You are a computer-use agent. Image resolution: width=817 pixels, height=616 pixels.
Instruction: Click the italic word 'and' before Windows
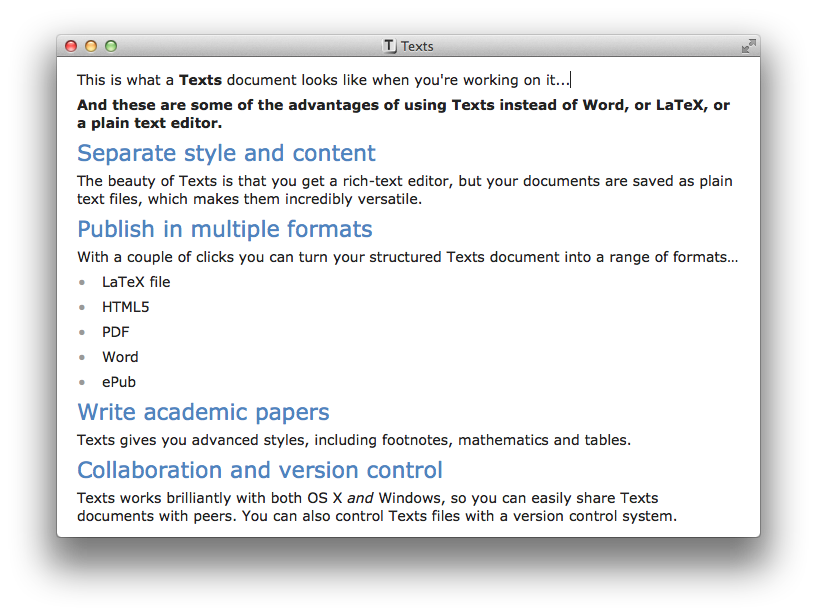(x=360, y=498)
